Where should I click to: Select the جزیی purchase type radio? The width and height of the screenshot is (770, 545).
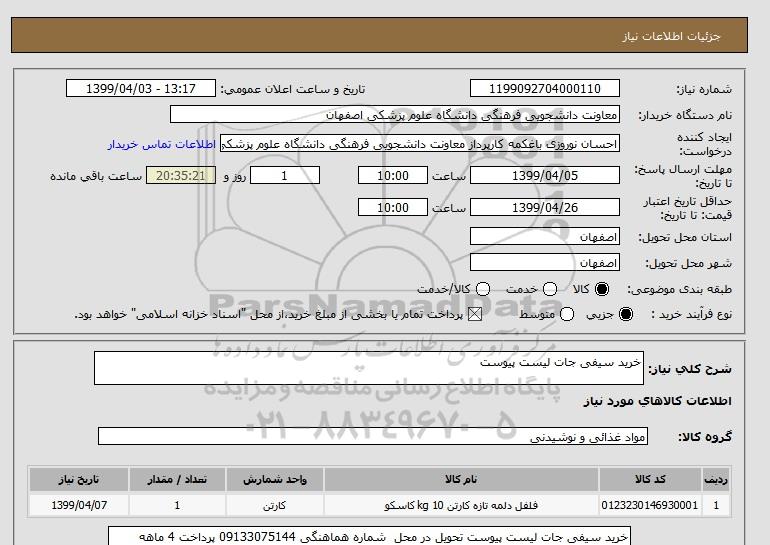[x=626, y=314]
